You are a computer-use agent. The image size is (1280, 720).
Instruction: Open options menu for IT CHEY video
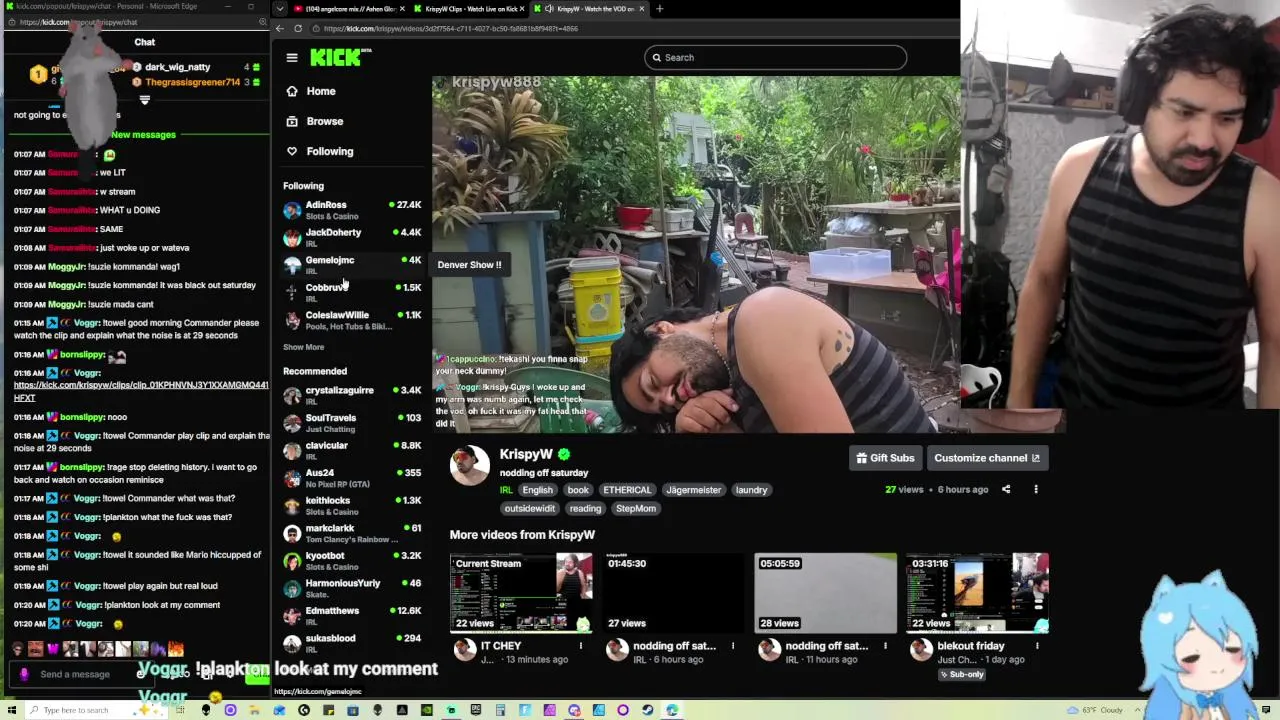click(581, 646)
